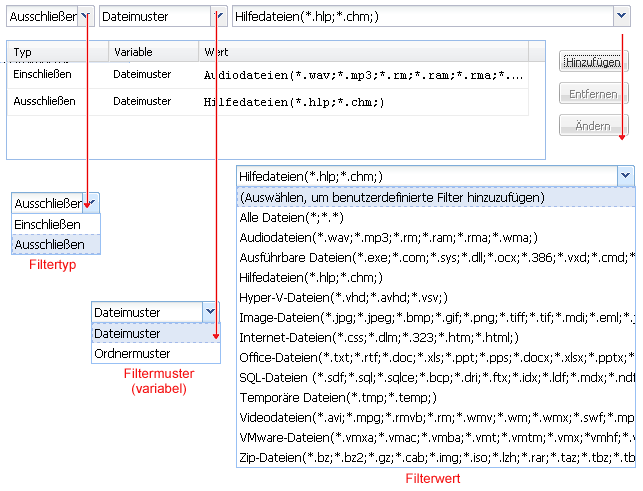Open the top Ausschließen filter type dropdown
Screen dimensions: 643x491
click(x=87, y=17)
